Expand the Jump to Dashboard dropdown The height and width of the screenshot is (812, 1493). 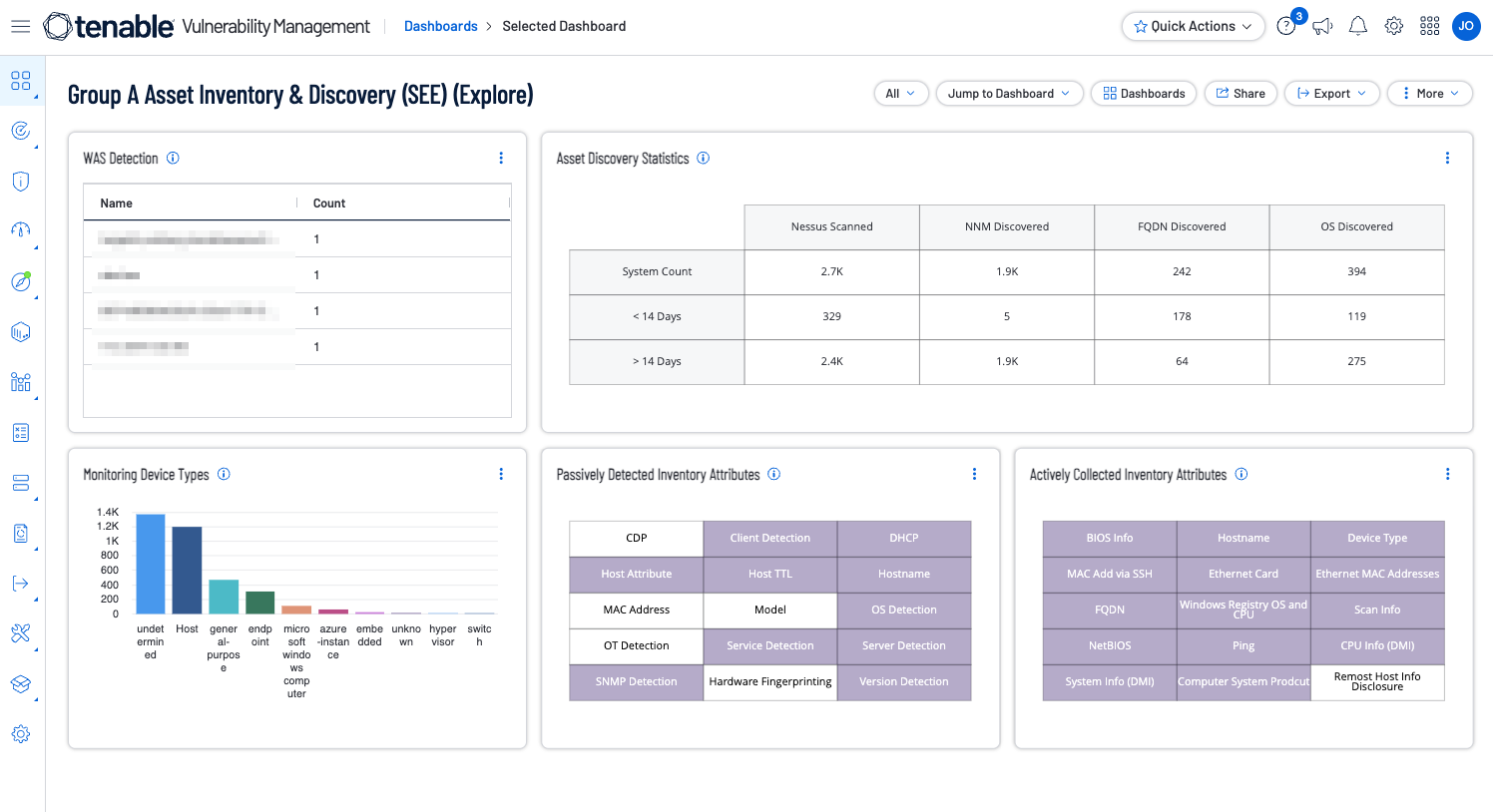[x=1009, y=94]
